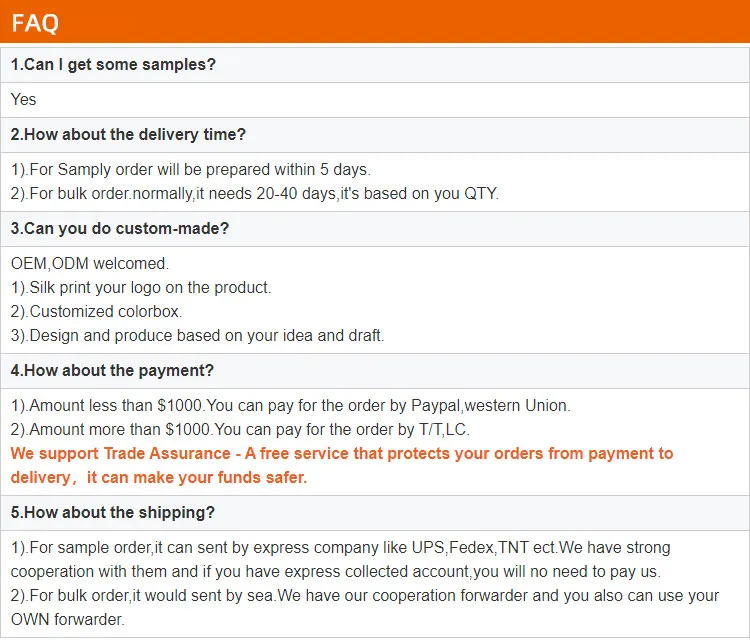Click 'Silk print your logo on the product'
The height and width of the screenshot is (642, 750).
(x=141, y=288)
